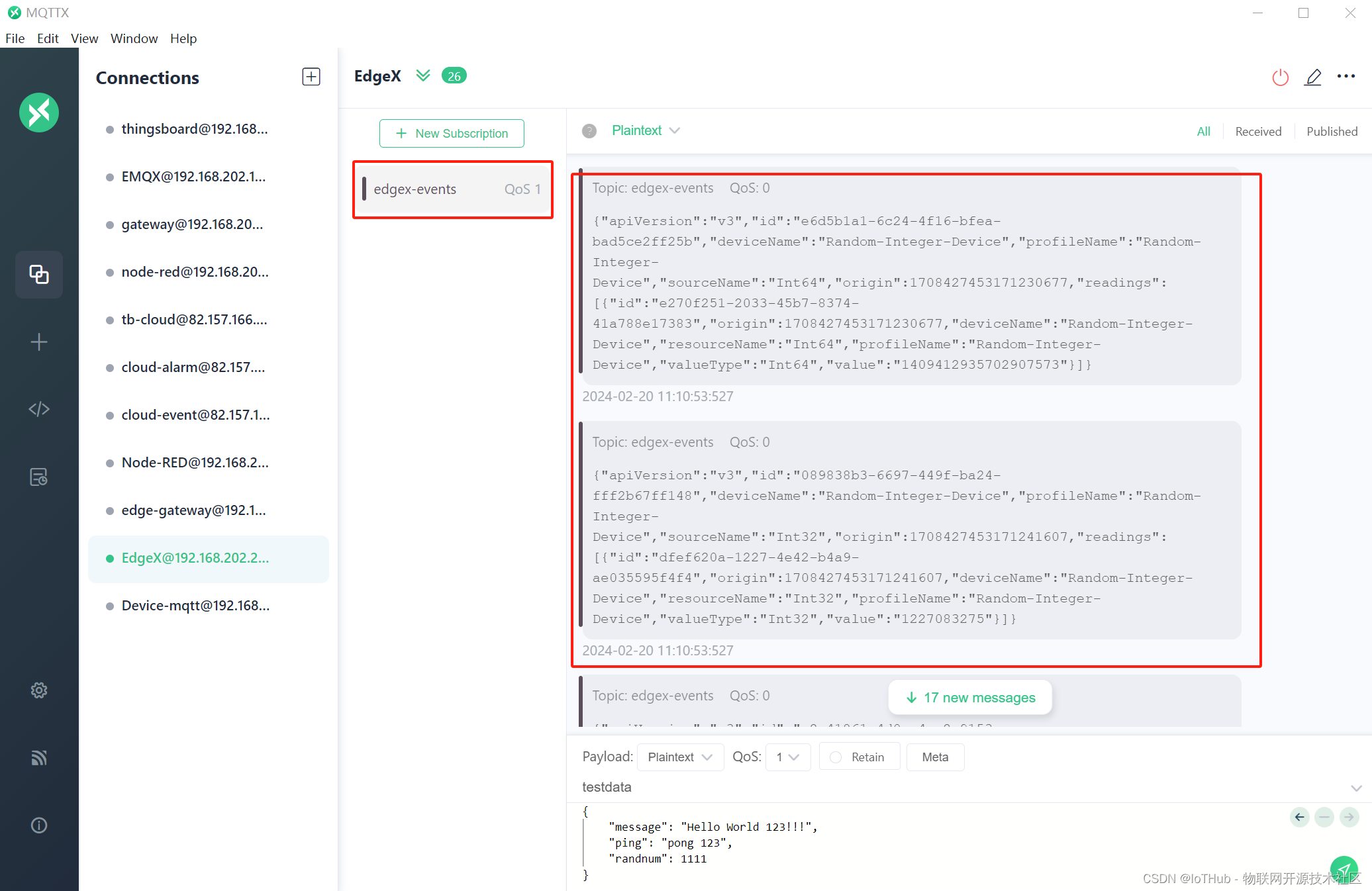
Task: Click the first edgex-events Int64 message
Action: click(x=910, y=277)
